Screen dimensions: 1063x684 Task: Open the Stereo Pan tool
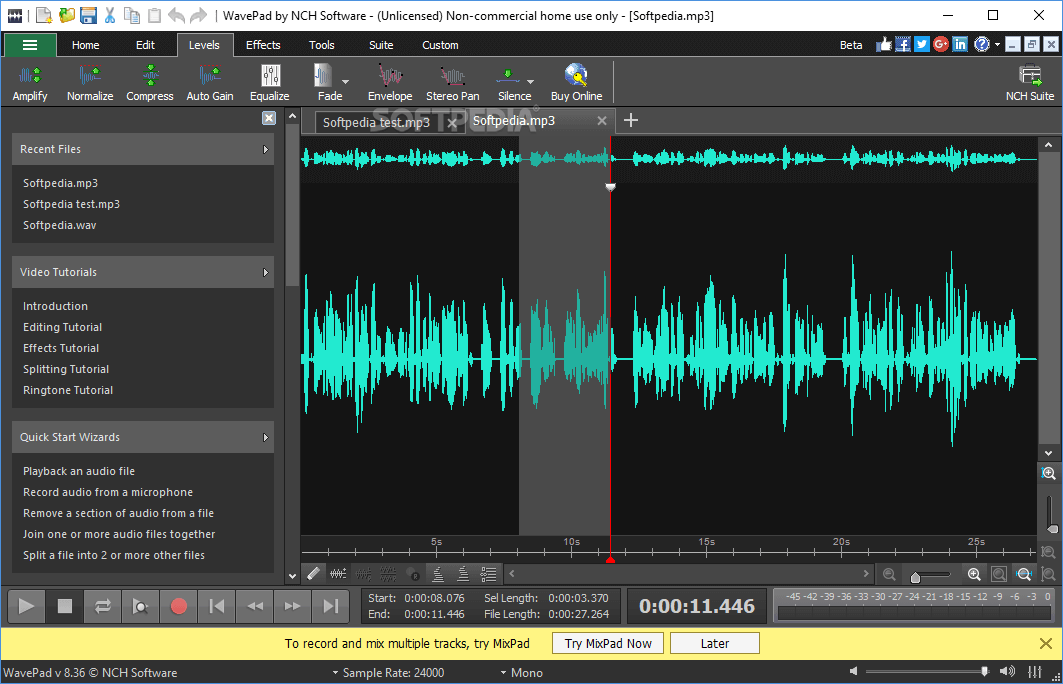click(x=452, y=83)
